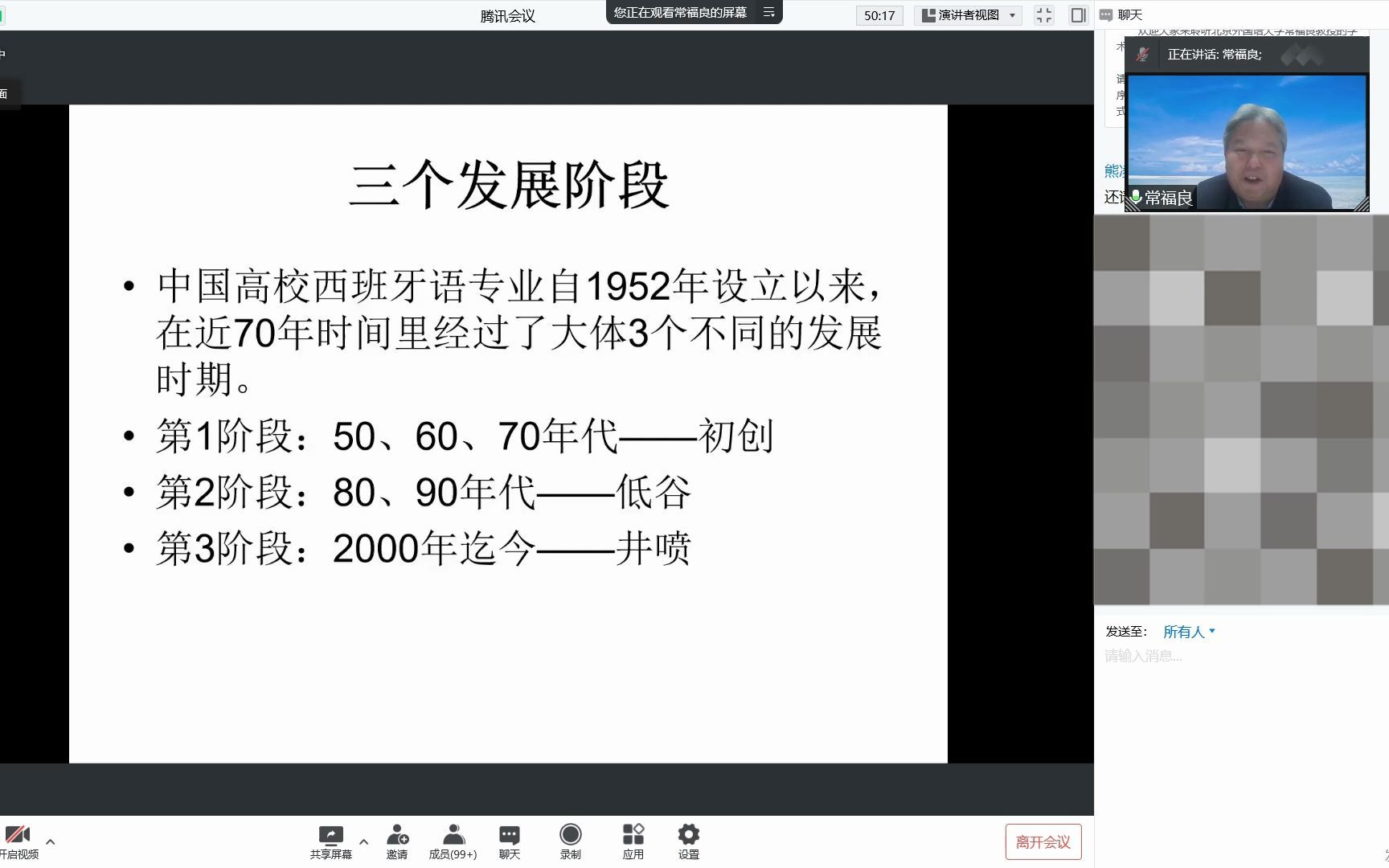Start recording with 录制 button
This screenshot has width=1389, height=868.
tap(571, 841)
